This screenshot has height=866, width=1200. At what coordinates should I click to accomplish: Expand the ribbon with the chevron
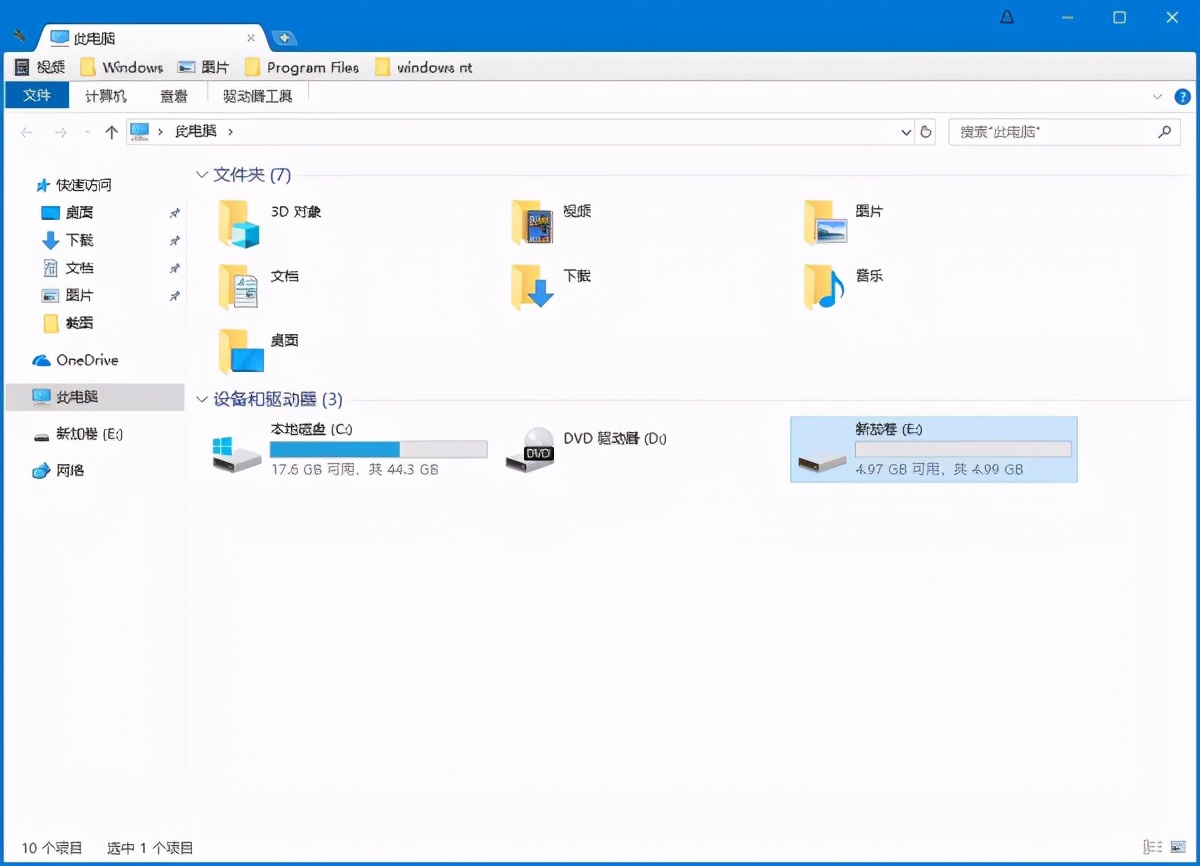1158,97
